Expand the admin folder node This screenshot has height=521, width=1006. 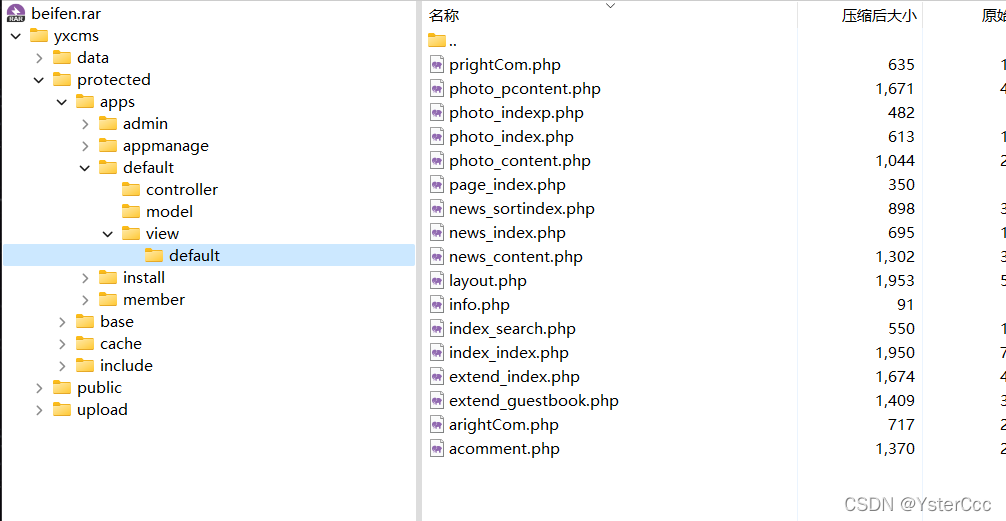tap(85, 124)
